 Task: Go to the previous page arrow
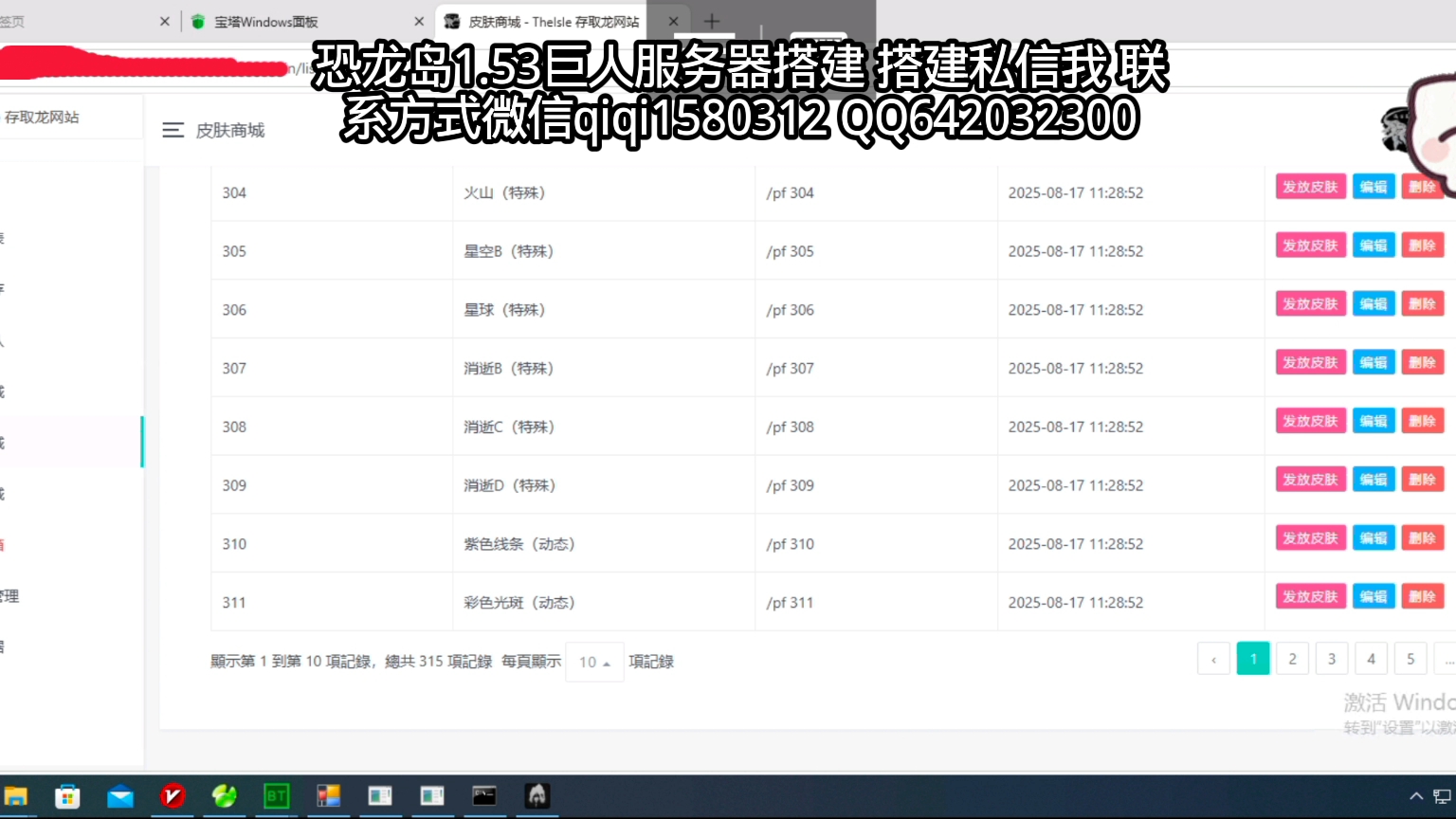pos(1213,660)
